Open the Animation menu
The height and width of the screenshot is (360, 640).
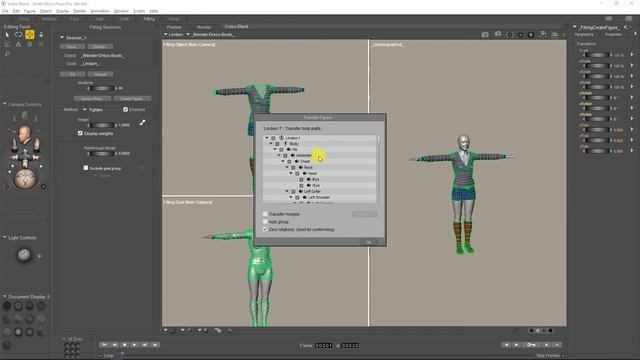point(100,11)
